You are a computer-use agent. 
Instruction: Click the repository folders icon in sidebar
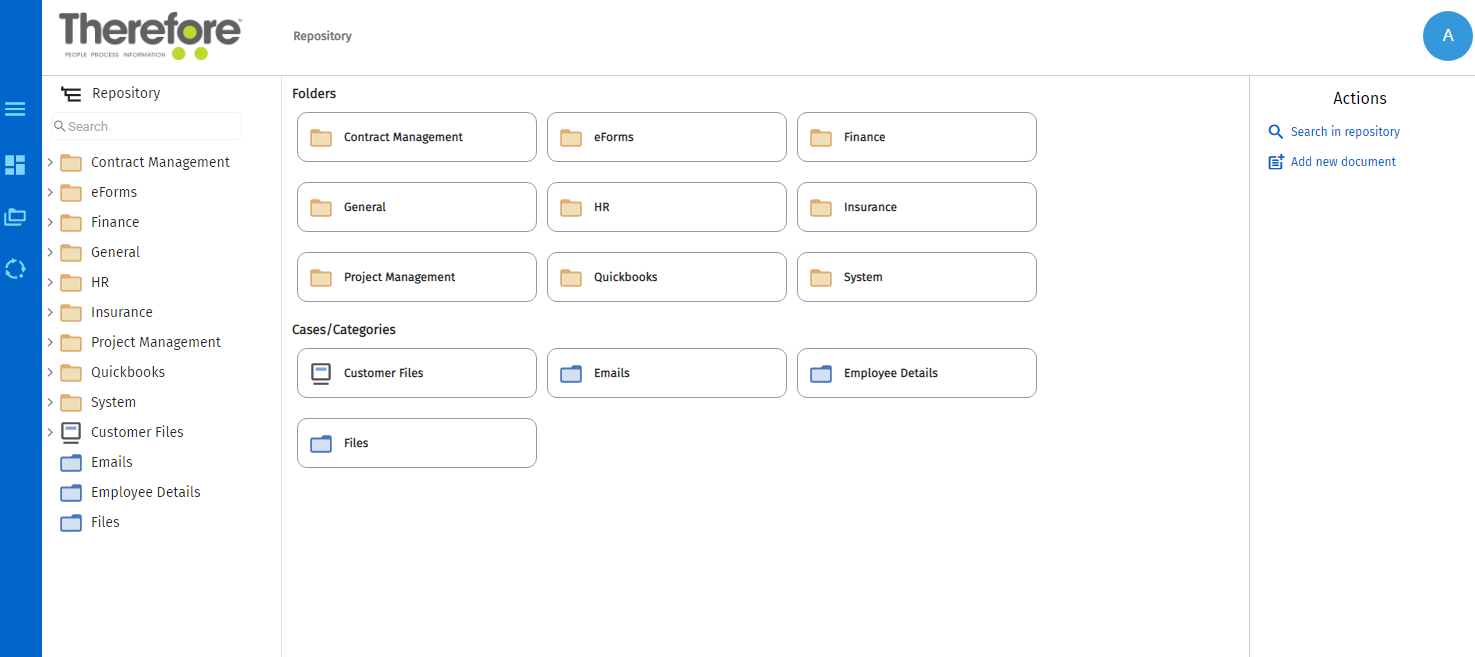[15, 216]
